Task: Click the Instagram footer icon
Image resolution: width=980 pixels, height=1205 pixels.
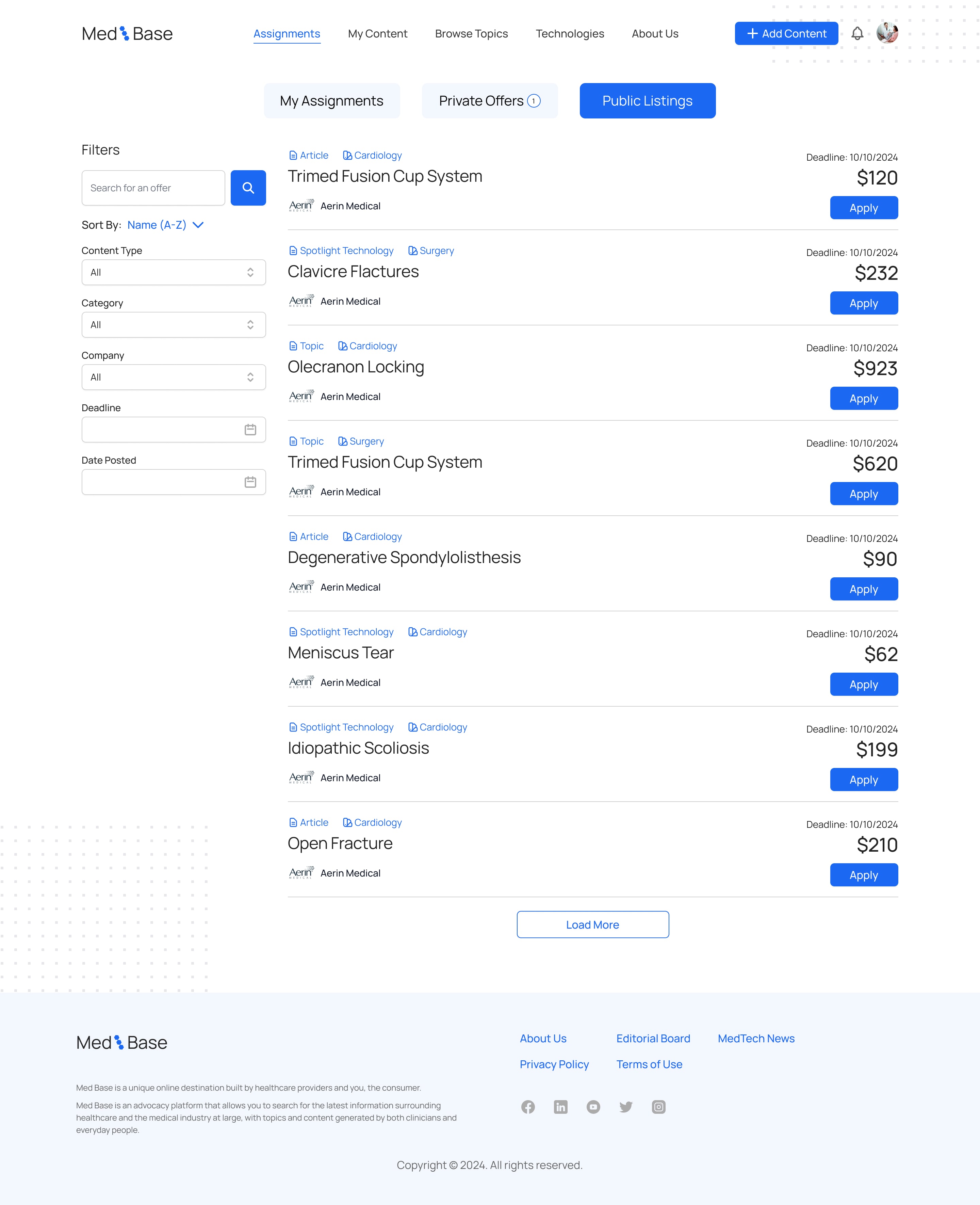Action: 658,1107
